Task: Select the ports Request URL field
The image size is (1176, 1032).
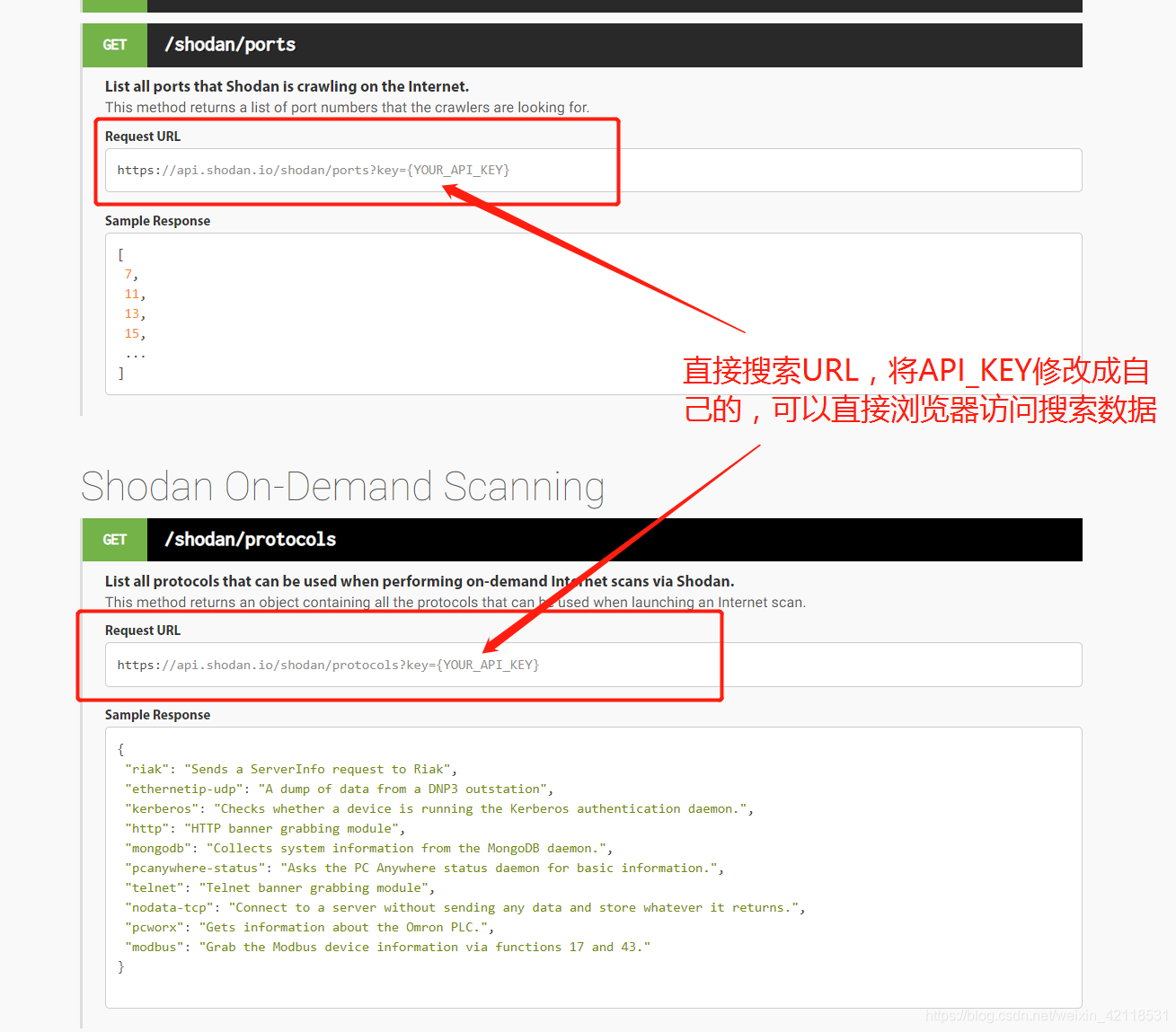Action: (x=593, y=170)
